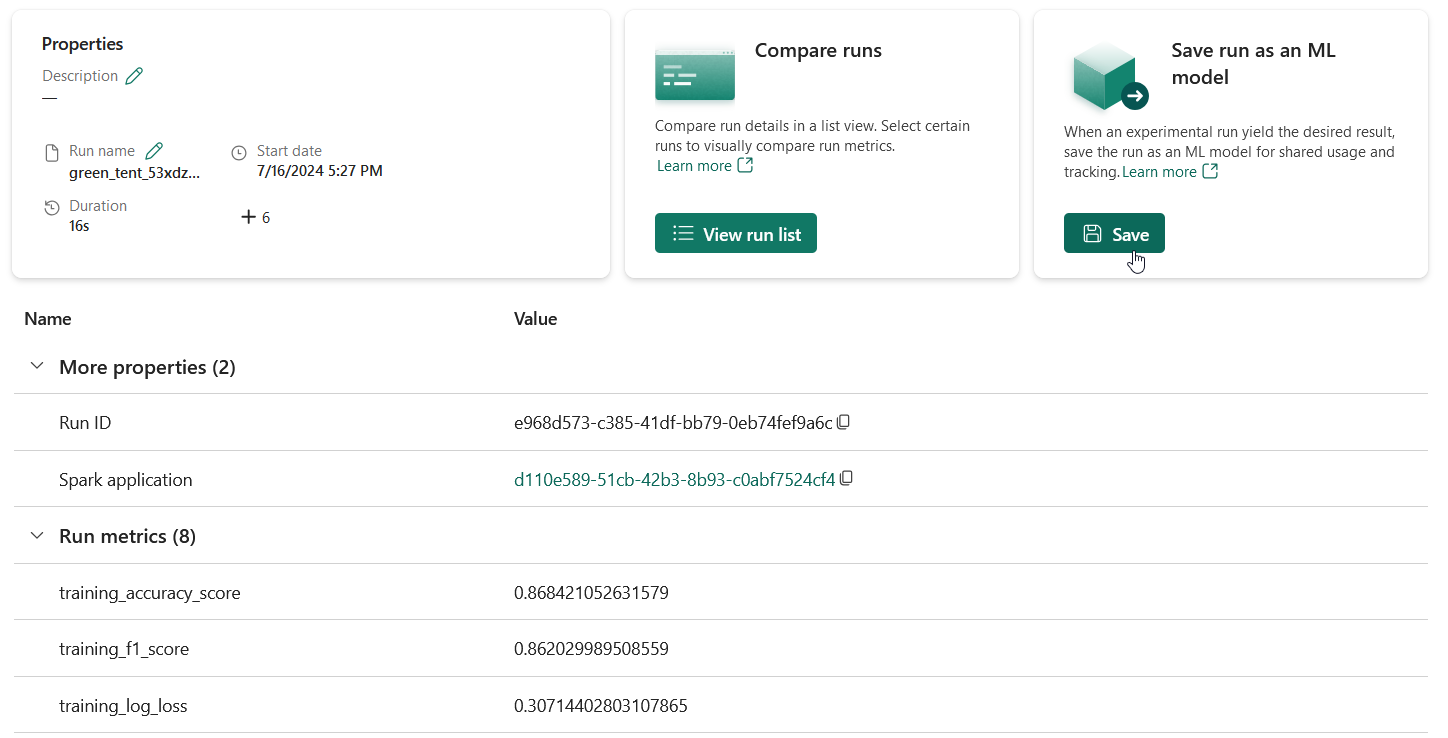1448x738 pixels.
Task: Click the Duration history icon
Action: tap(52, 207)
